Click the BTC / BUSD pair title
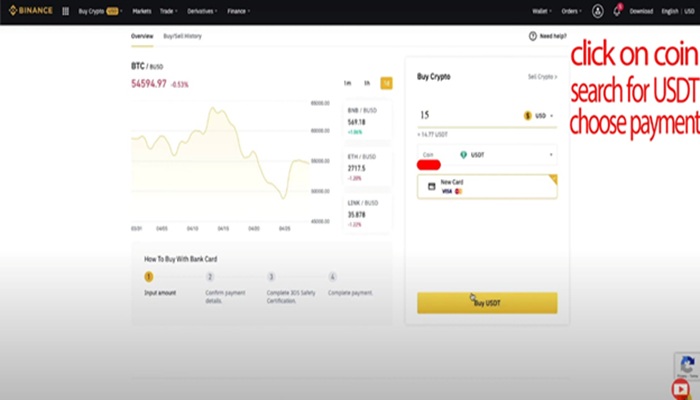Viewport: 700px width, 400px height. (147, 66)
